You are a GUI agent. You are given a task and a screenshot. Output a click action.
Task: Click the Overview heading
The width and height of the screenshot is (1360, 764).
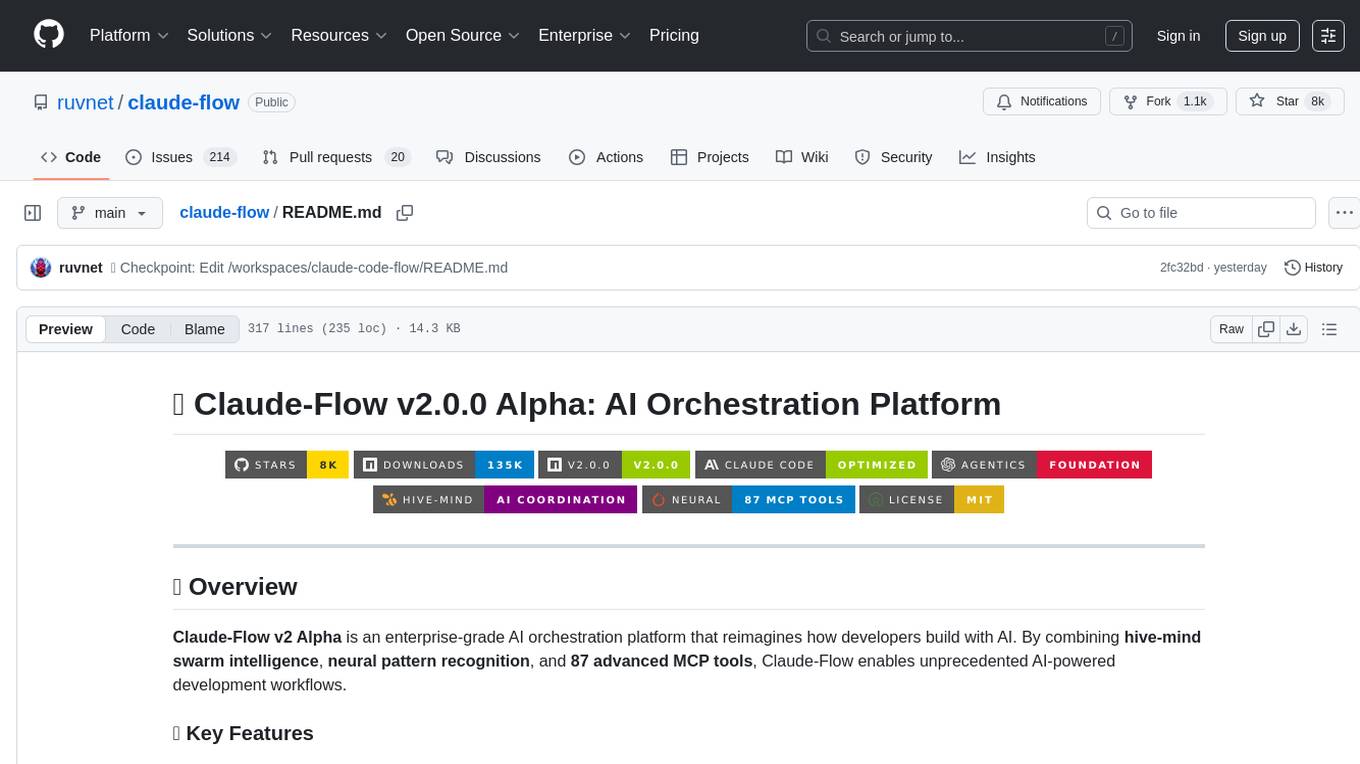pos(235,586)
